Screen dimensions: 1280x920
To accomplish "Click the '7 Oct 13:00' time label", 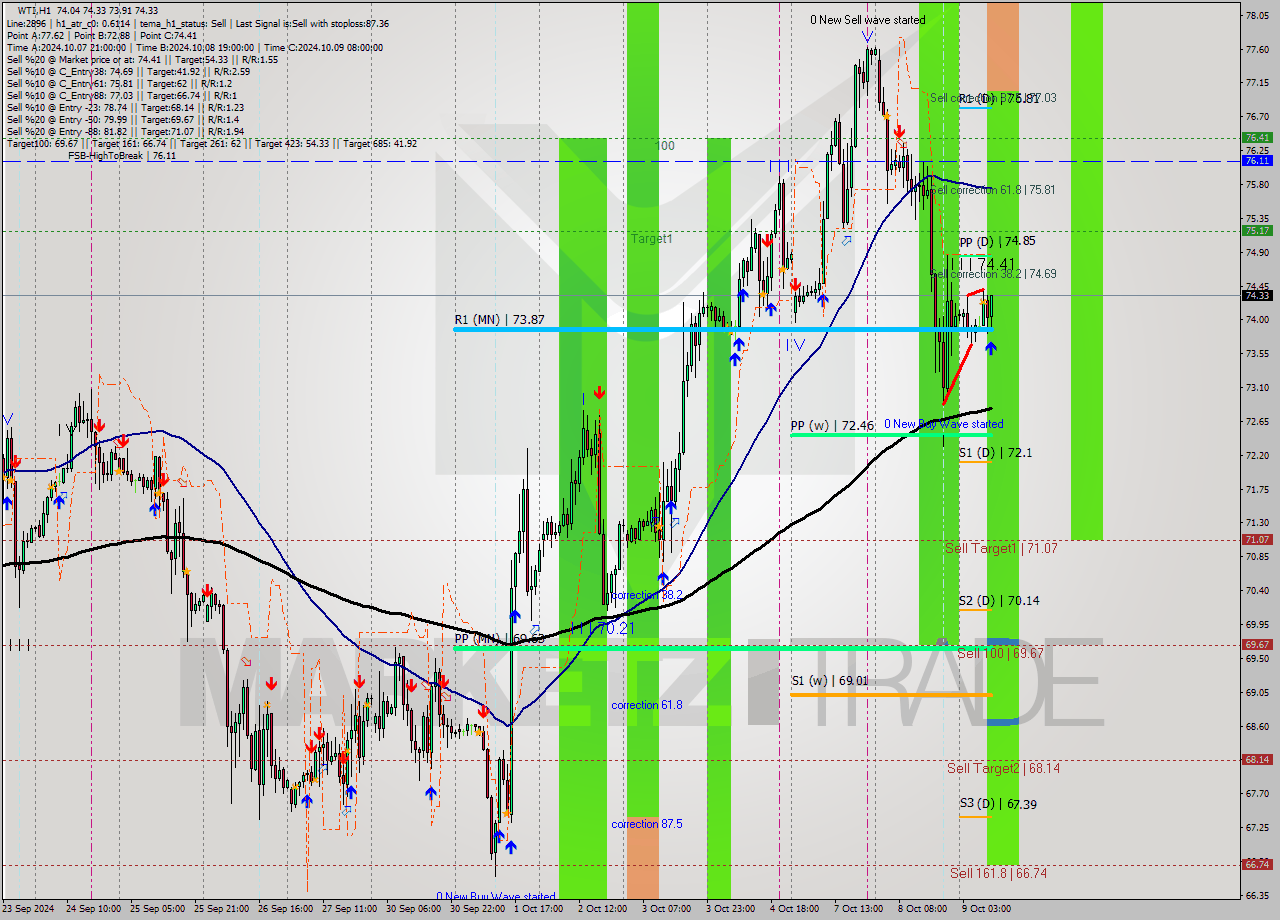I will tap(860, 909).
